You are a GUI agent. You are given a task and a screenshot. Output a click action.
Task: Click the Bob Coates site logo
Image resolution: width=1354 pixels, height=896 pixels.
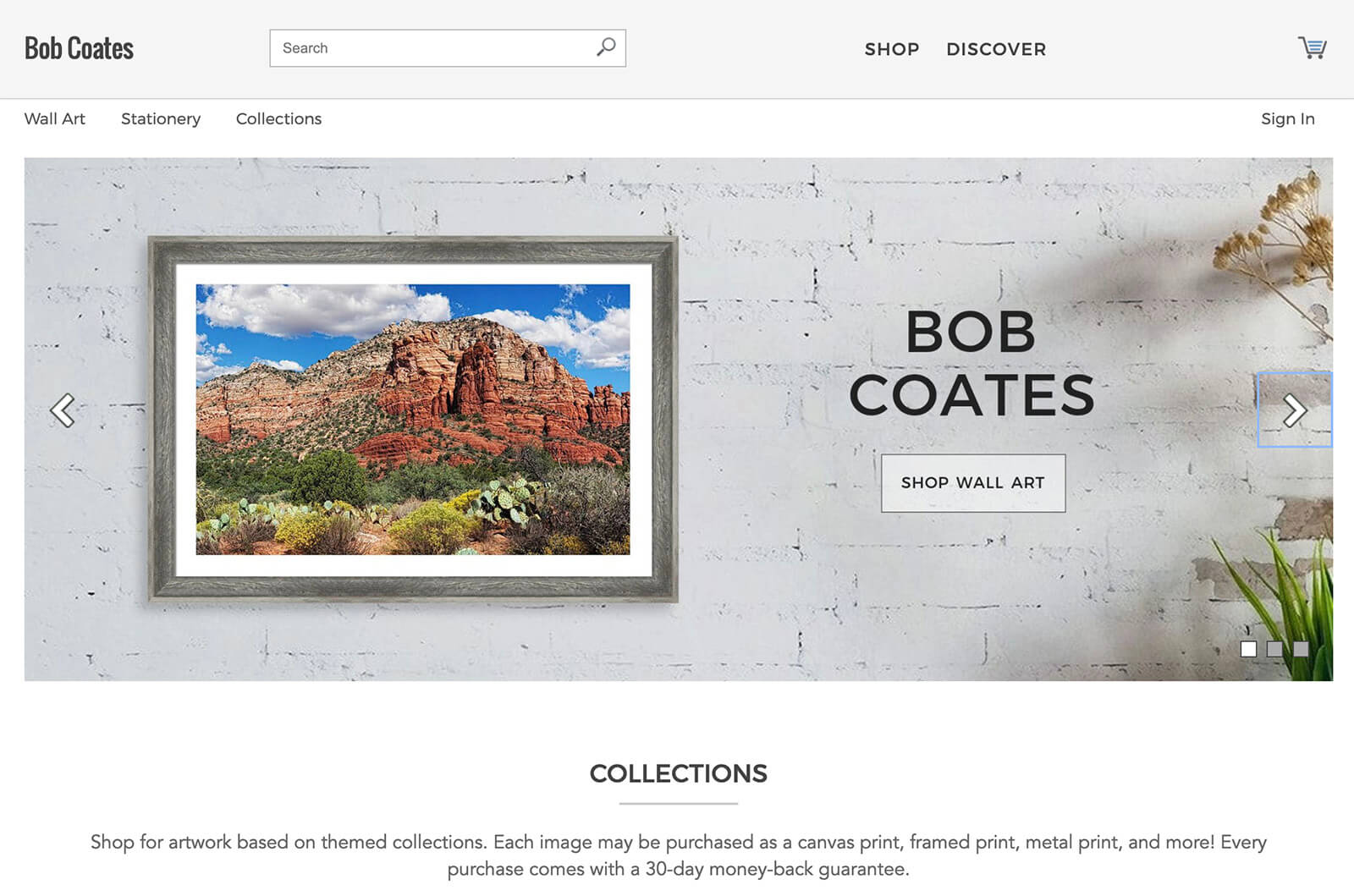(79, 48)
